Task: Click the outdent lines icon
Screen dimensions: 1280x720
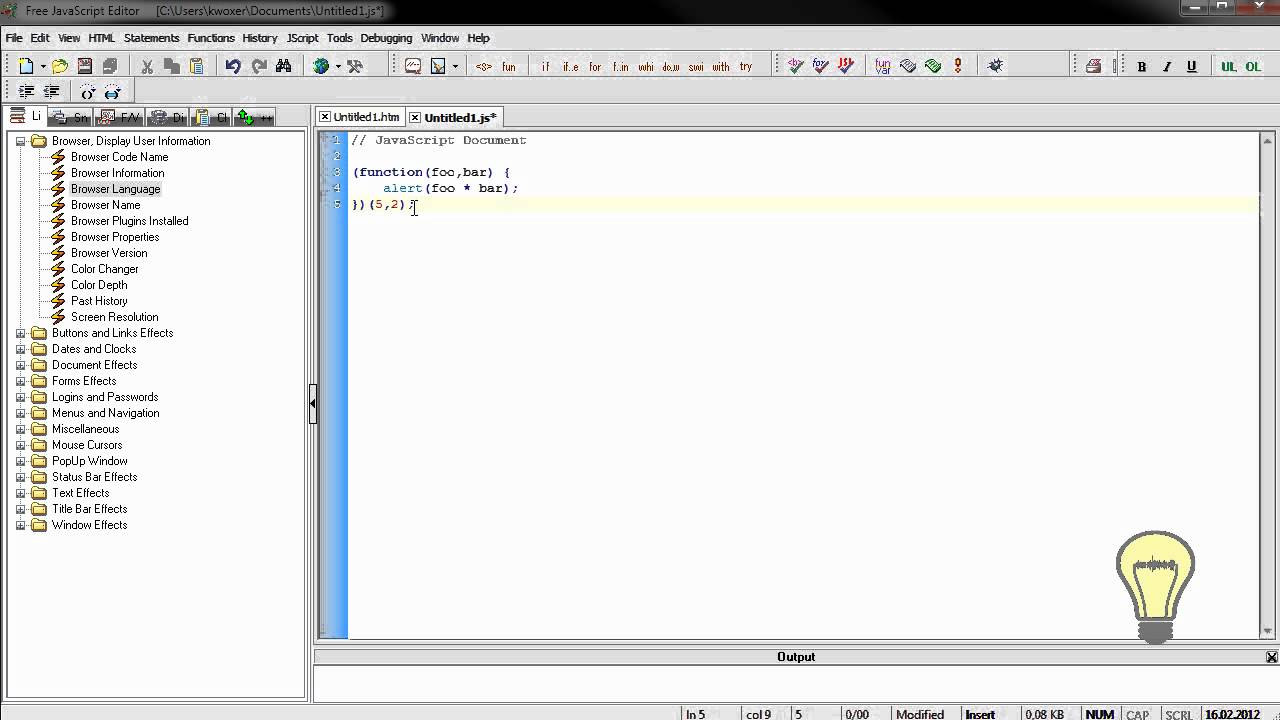Action: click(51, 91)
